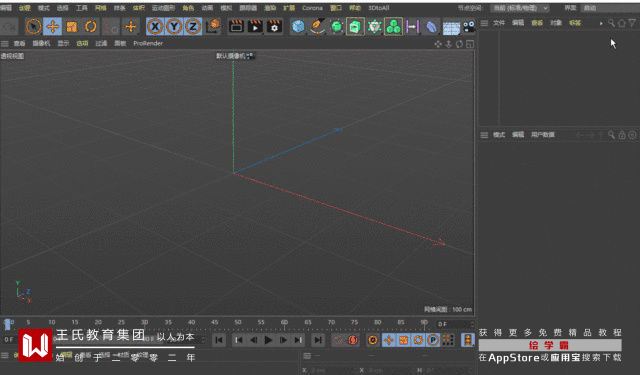
Task: Click the camera object icon
Action: [x=469, y=27]
